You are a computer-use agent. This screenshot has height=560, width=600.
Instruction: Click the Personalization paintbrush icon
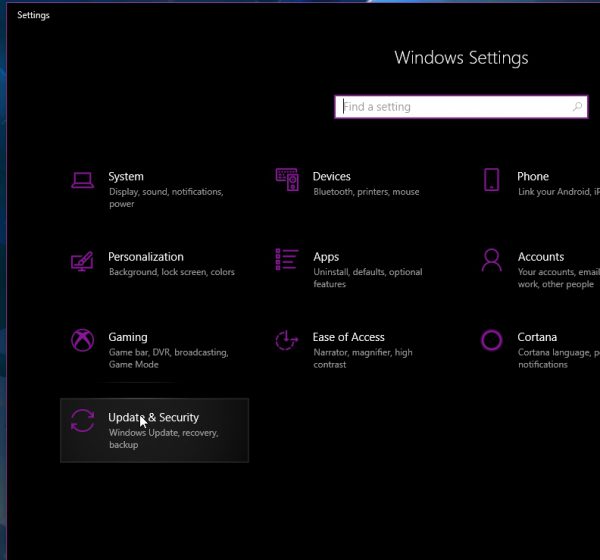82,261
